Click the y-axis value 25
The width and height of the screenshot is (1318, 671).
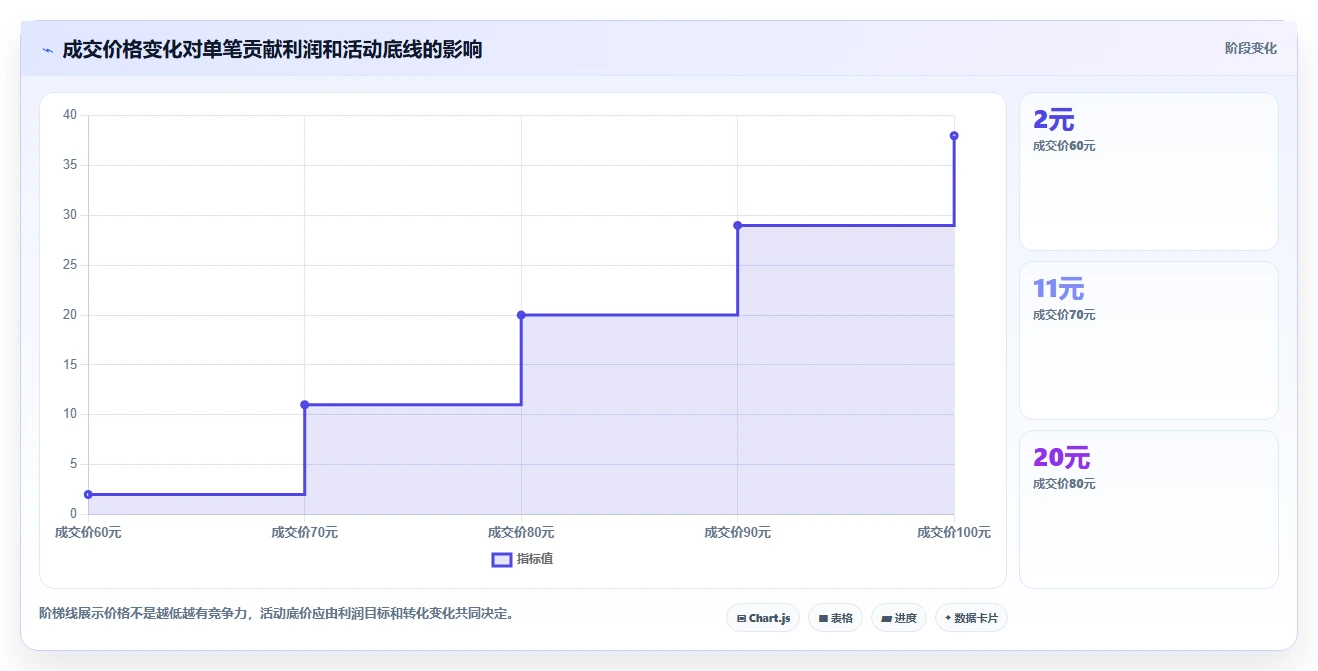coord(70,265)
